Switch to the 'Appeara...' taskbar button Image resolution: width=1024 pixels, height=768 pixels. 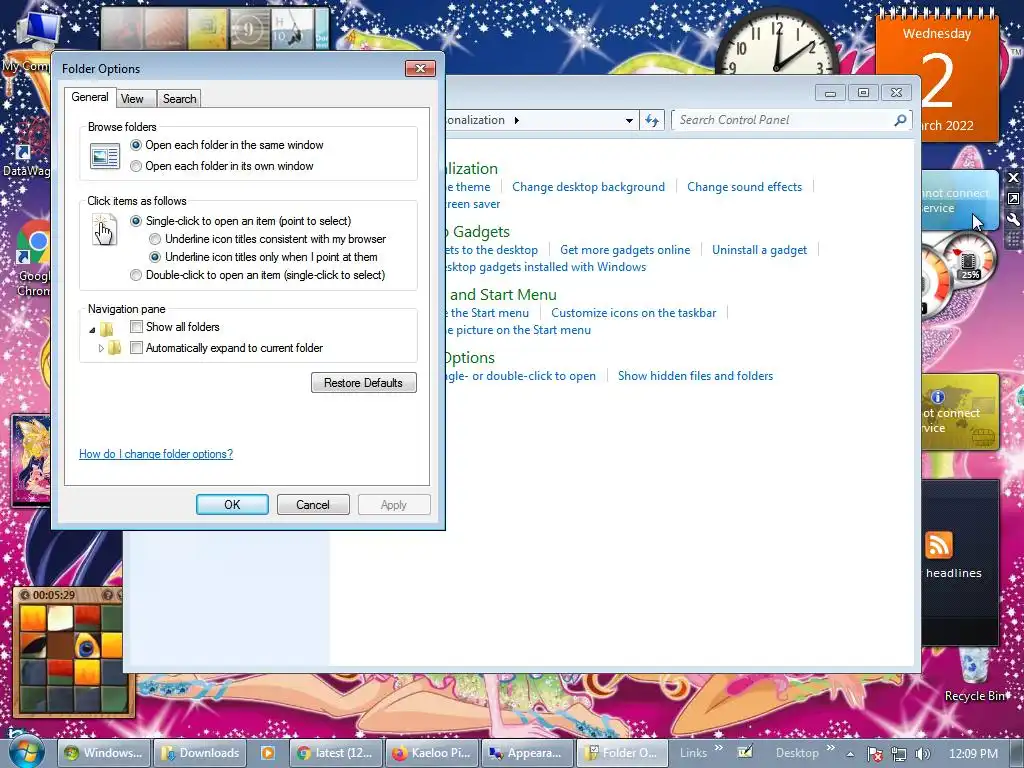(x=527, y=753)
